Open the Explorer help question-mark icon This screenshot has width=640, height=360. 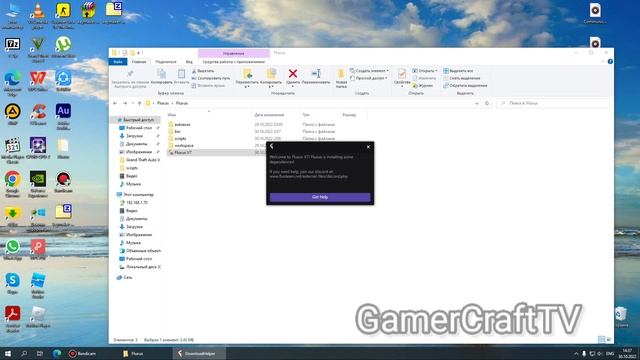coord(610,62)
